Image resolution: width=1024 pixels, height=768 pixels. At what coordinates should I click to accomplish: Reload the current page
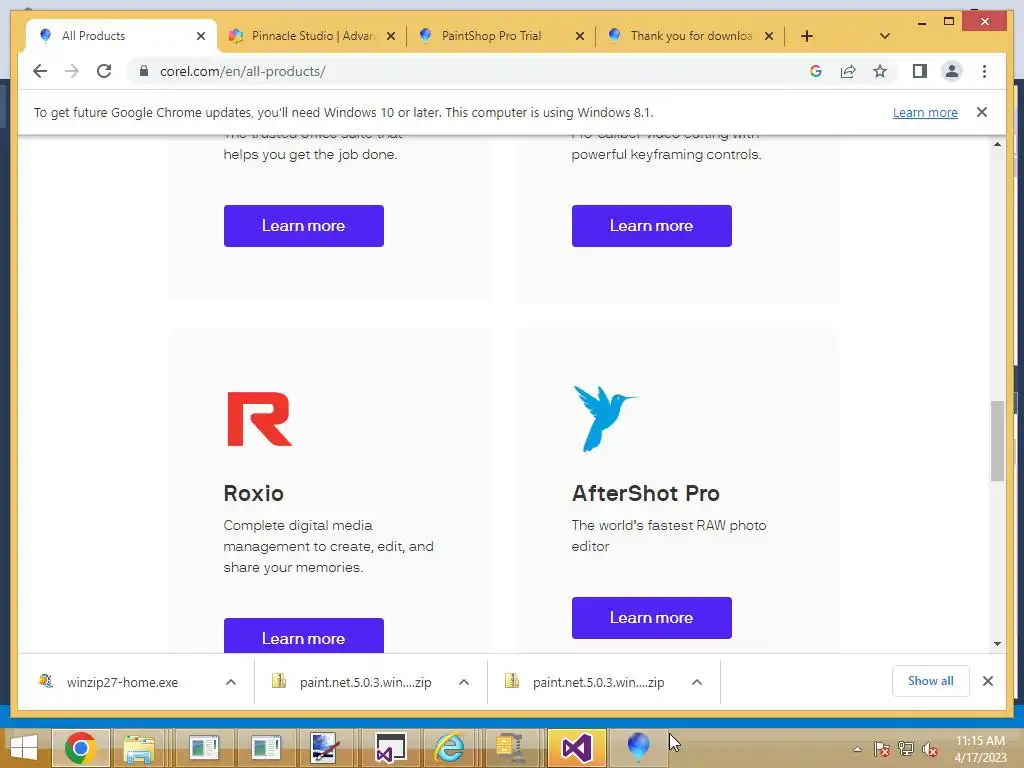tap(104, 71)
